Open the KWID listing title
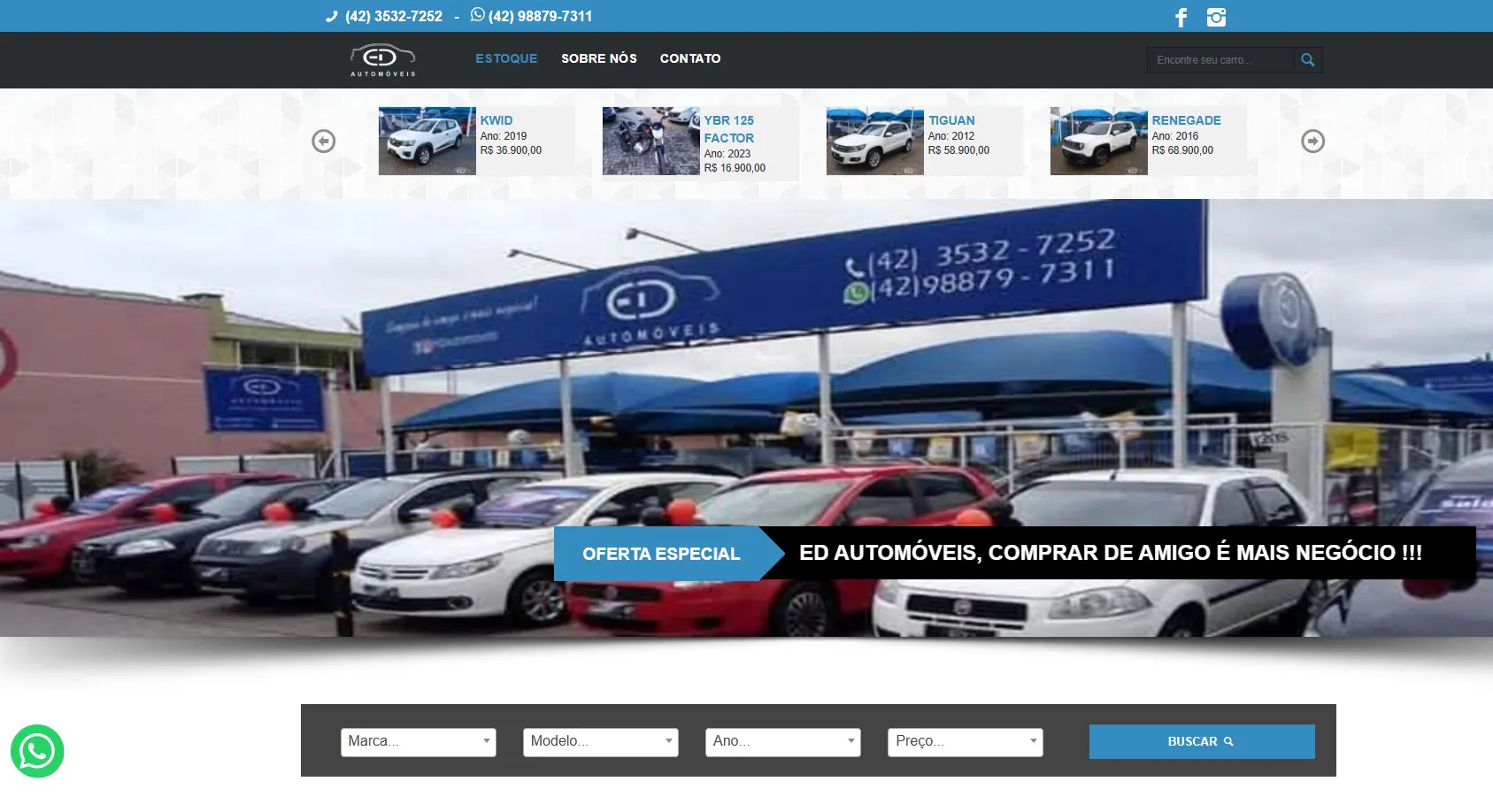 496,120
